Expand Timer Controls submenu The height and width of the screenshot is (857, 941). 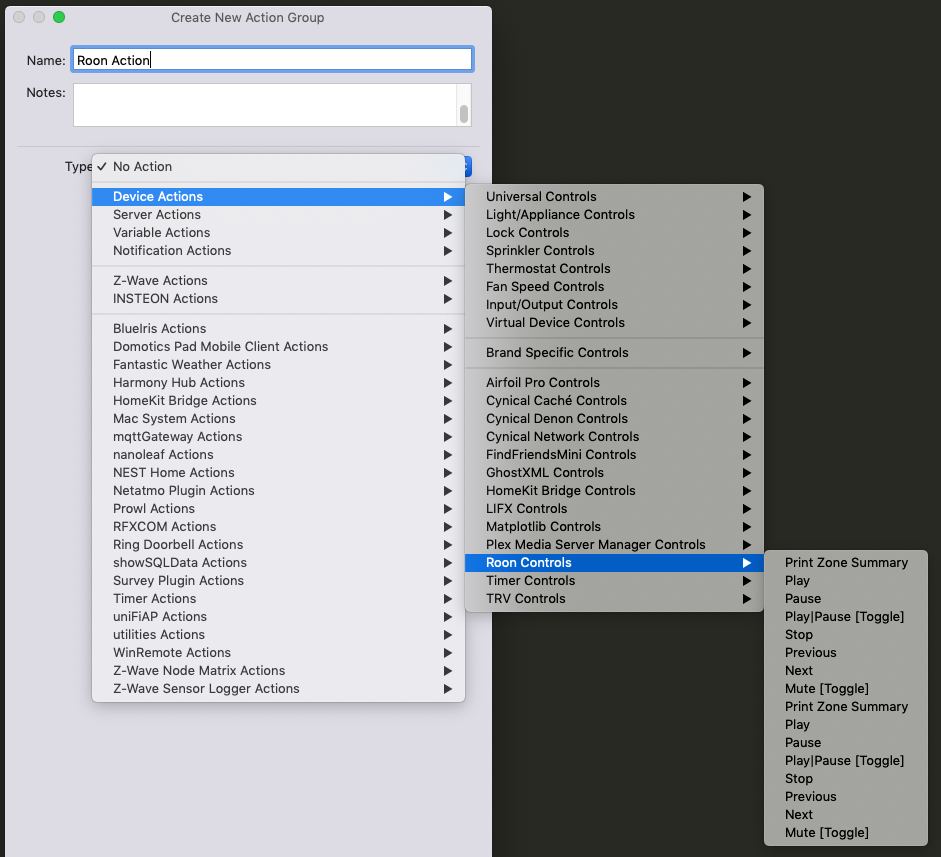point(615,581)
